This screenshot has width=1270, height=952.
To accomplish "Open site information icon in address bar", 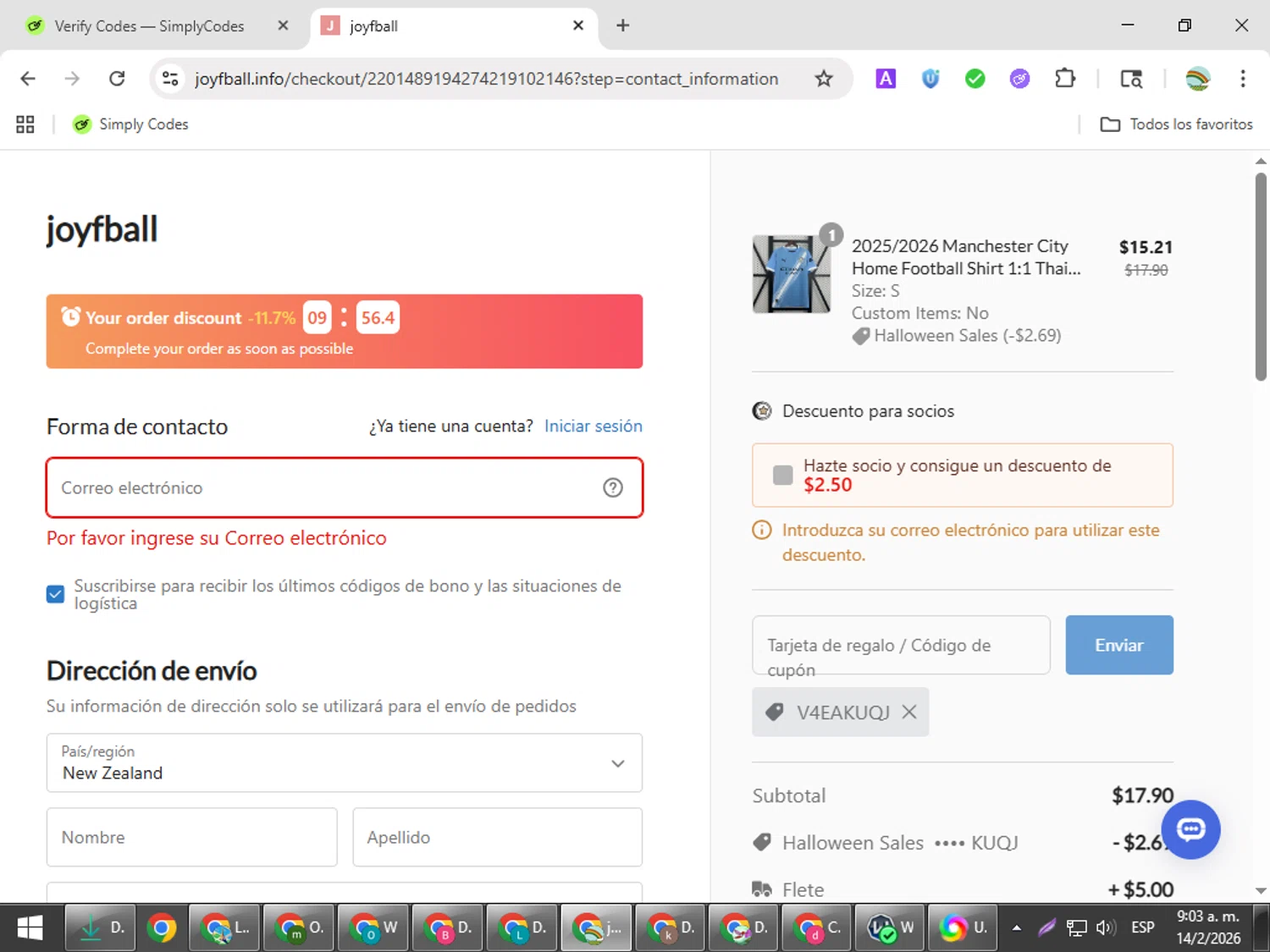I will 170,79.
